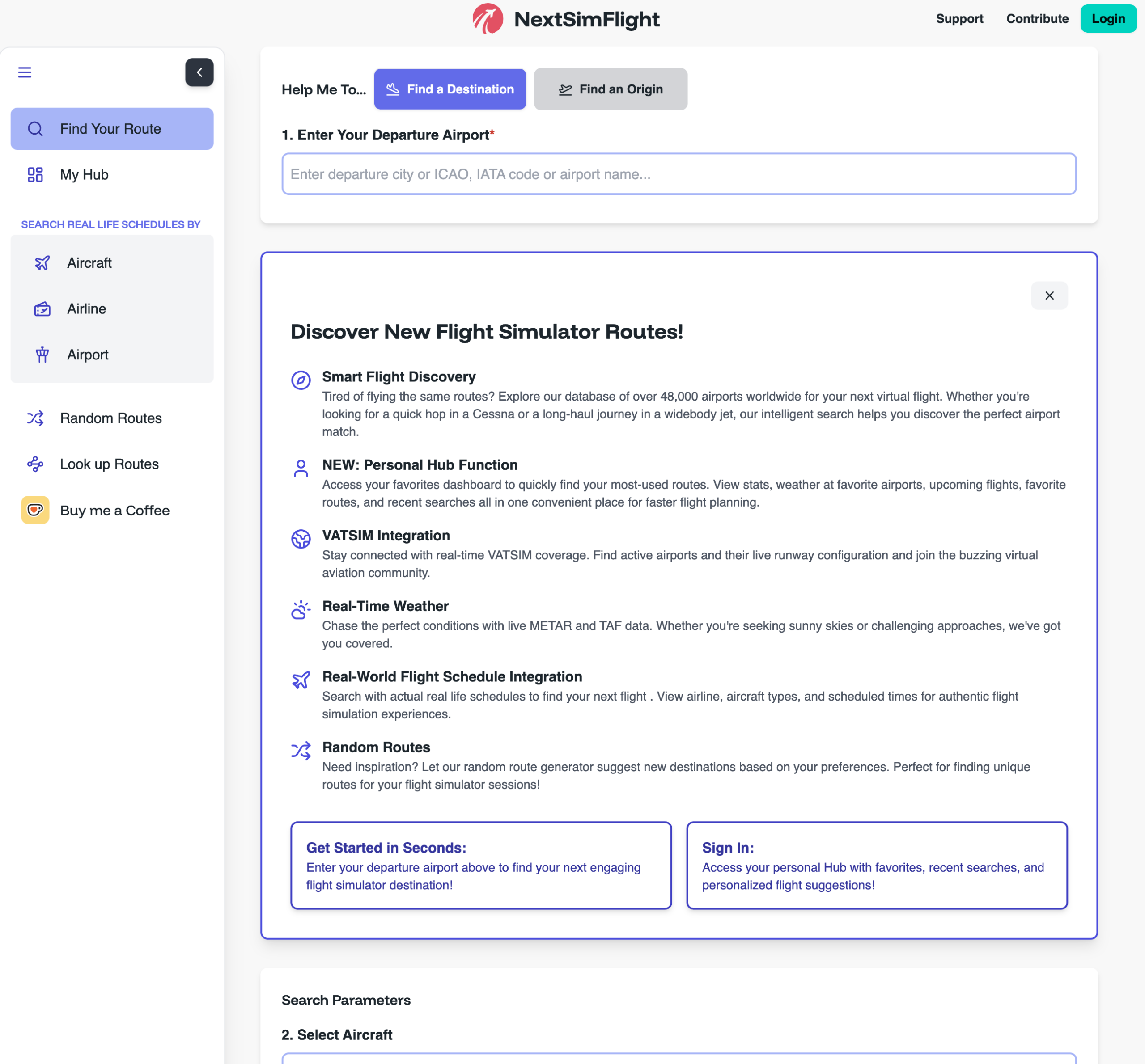Open the Support link
1145x1064 pixels.
(x=959, y=19)
